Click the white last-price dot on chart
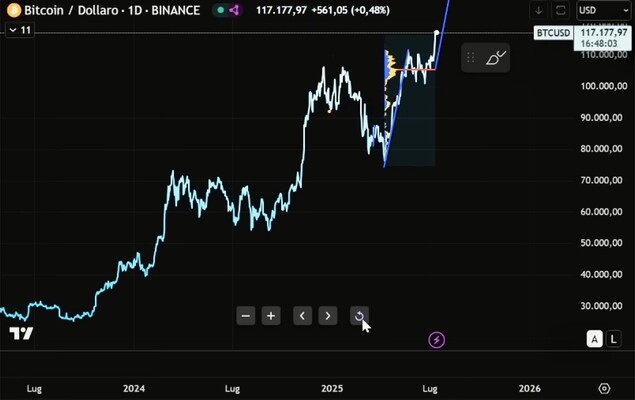This screenshot has width=635, height=400. 437,32
